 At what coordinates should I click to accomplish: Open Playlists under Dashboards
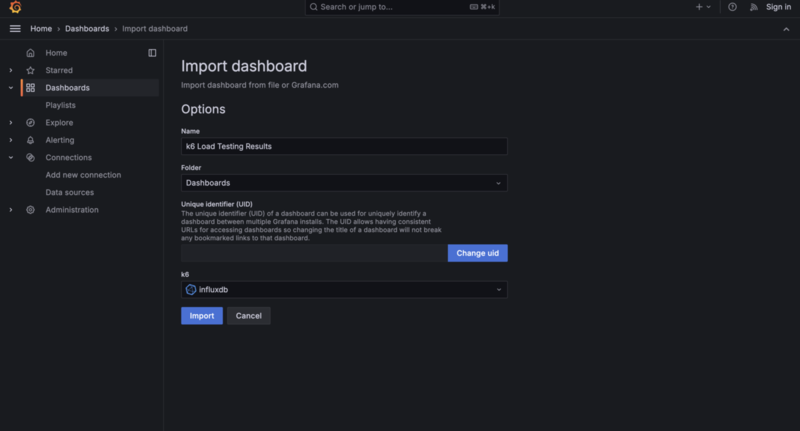(x=60, y=105)
